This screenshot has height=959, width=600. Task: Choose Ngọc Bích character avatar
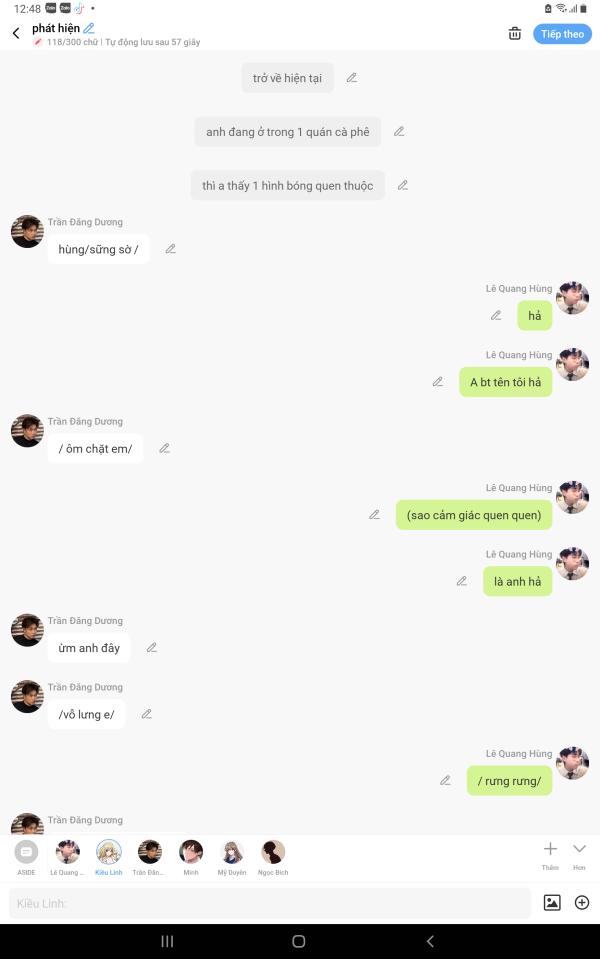click(273, 856)
